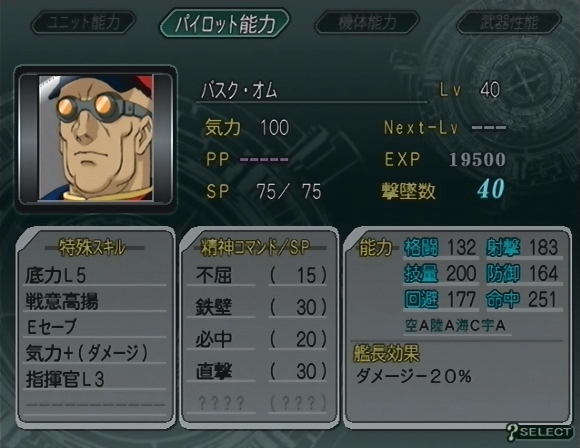This screenshot has height=448, width=580.
Task: Switch to the ユニット能力 tab
Action: tap(84, 23)
